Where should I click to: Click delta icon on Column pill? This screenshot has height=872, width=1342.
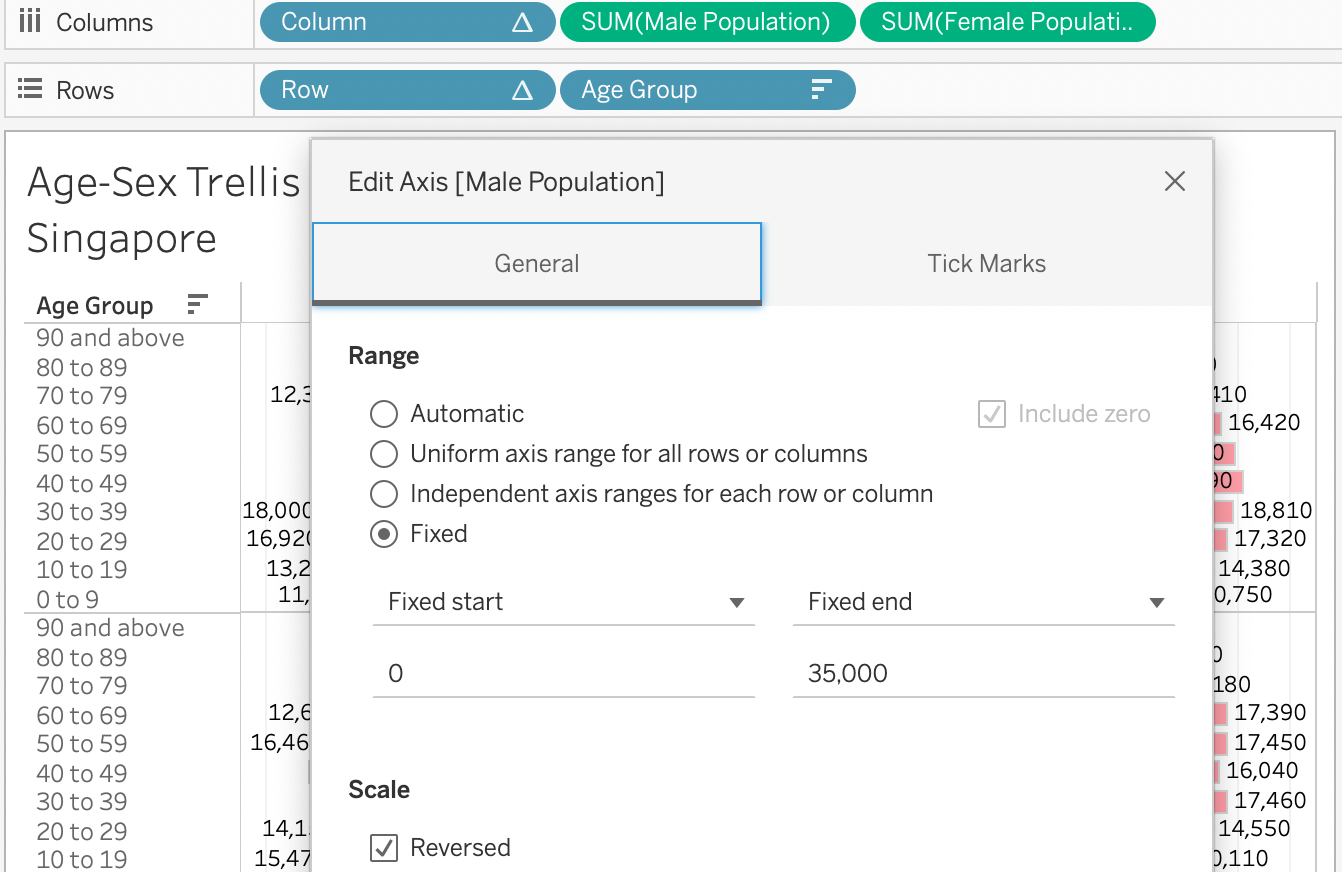[521, 22]
